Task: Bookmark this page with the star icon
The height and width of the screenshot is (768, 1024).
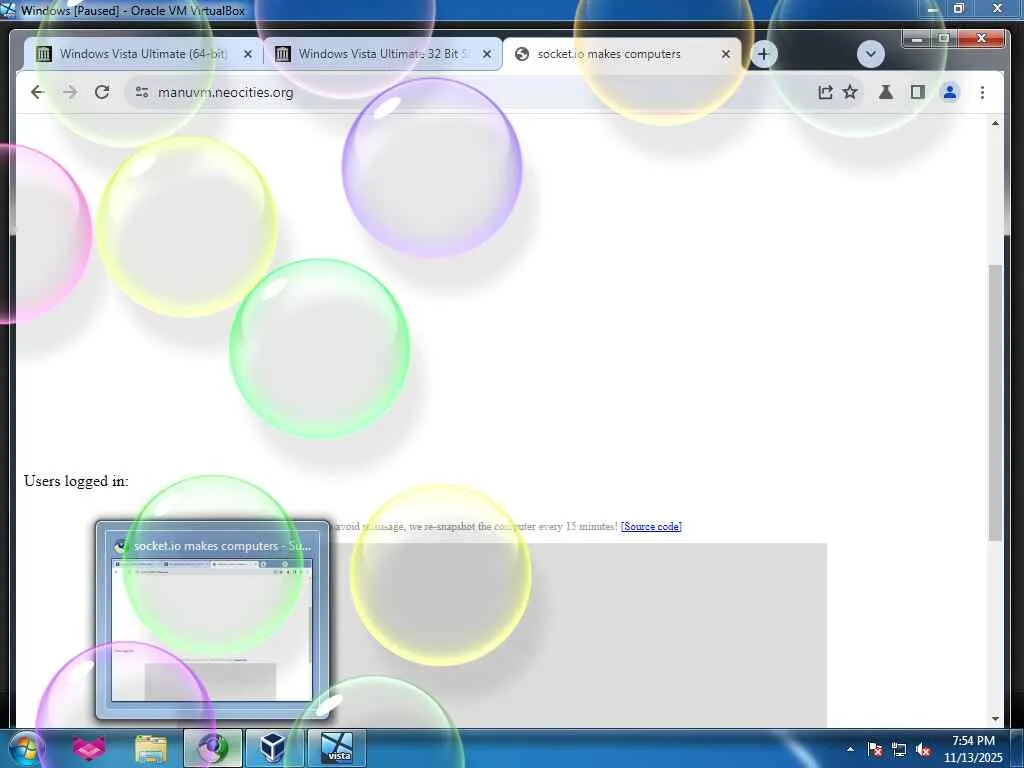Action: pyautogui.click(x=850, y=92)
